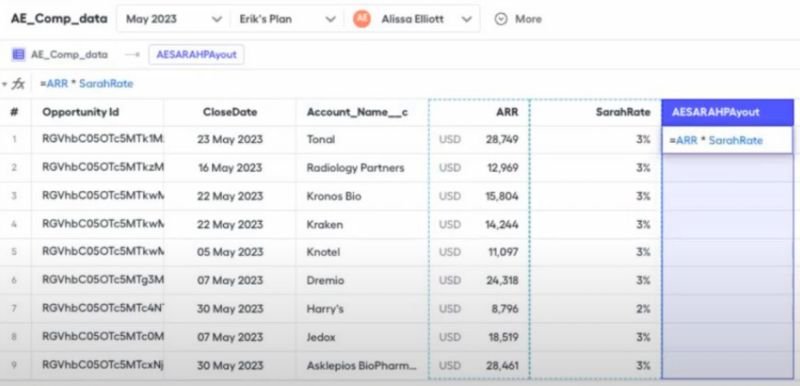Select the CloseDate column header
Viewport: 800px width, 386px height.
coord(230,112)
